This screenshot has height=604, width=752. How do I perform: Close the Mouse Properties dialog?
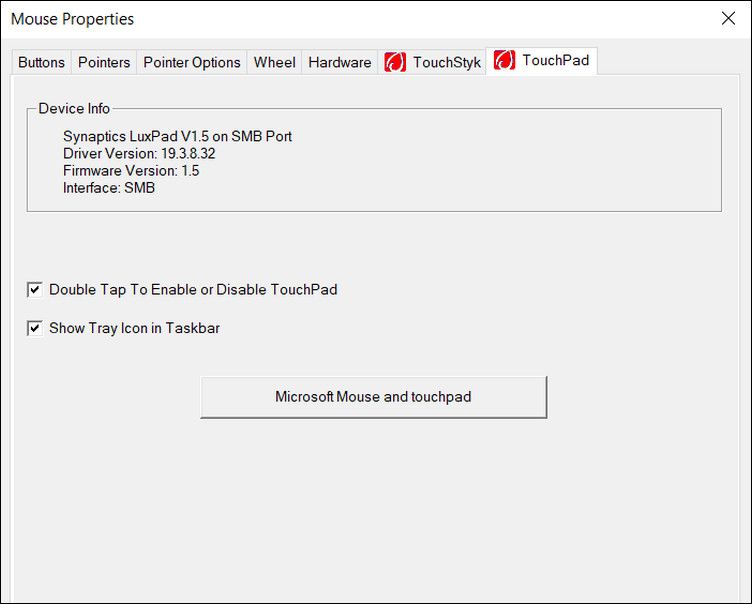pyautogui.click(x=728, y=19)
